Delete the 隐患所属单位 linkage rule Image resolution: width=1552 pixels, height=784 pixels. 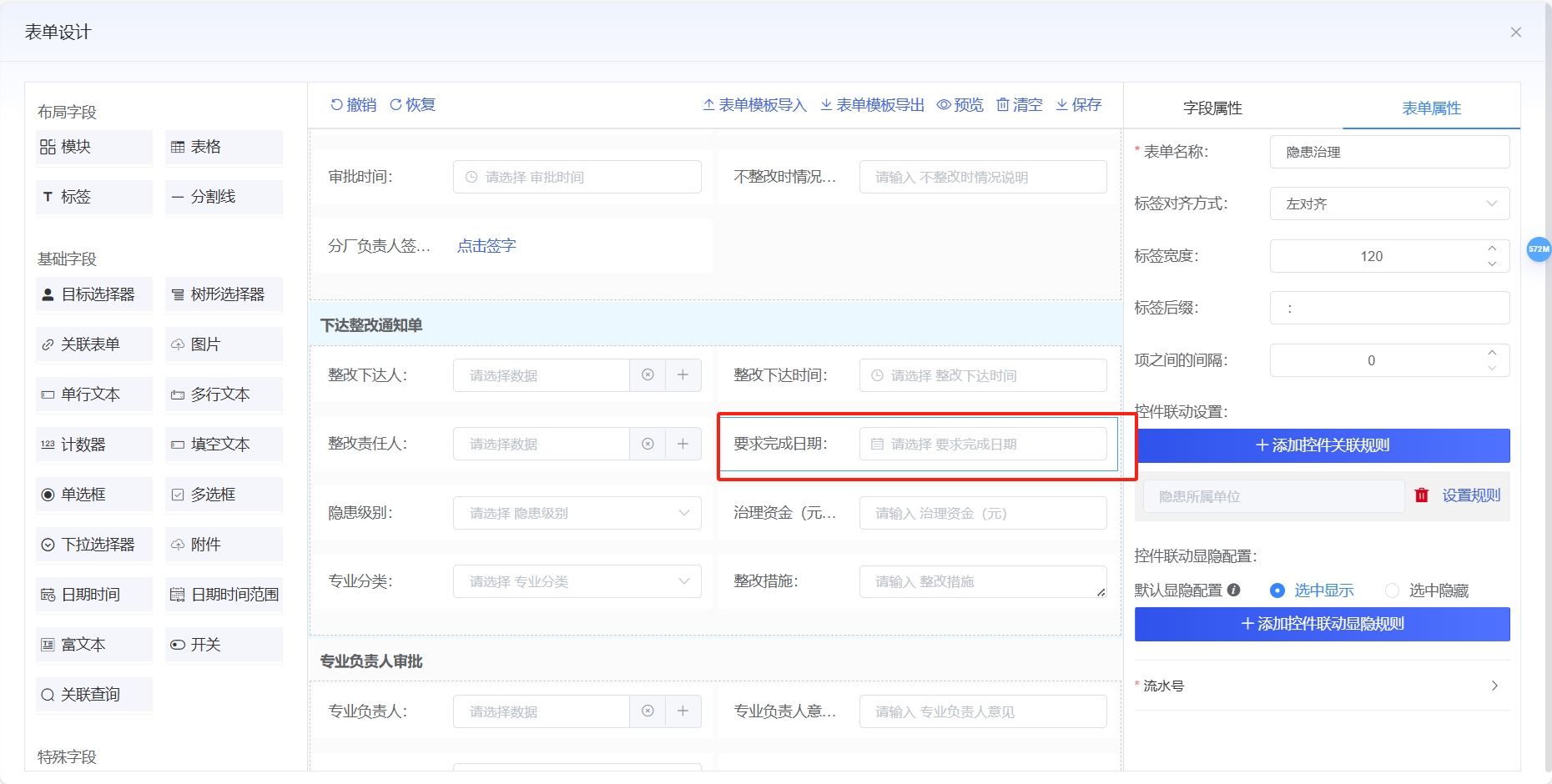click(1422, 495)
